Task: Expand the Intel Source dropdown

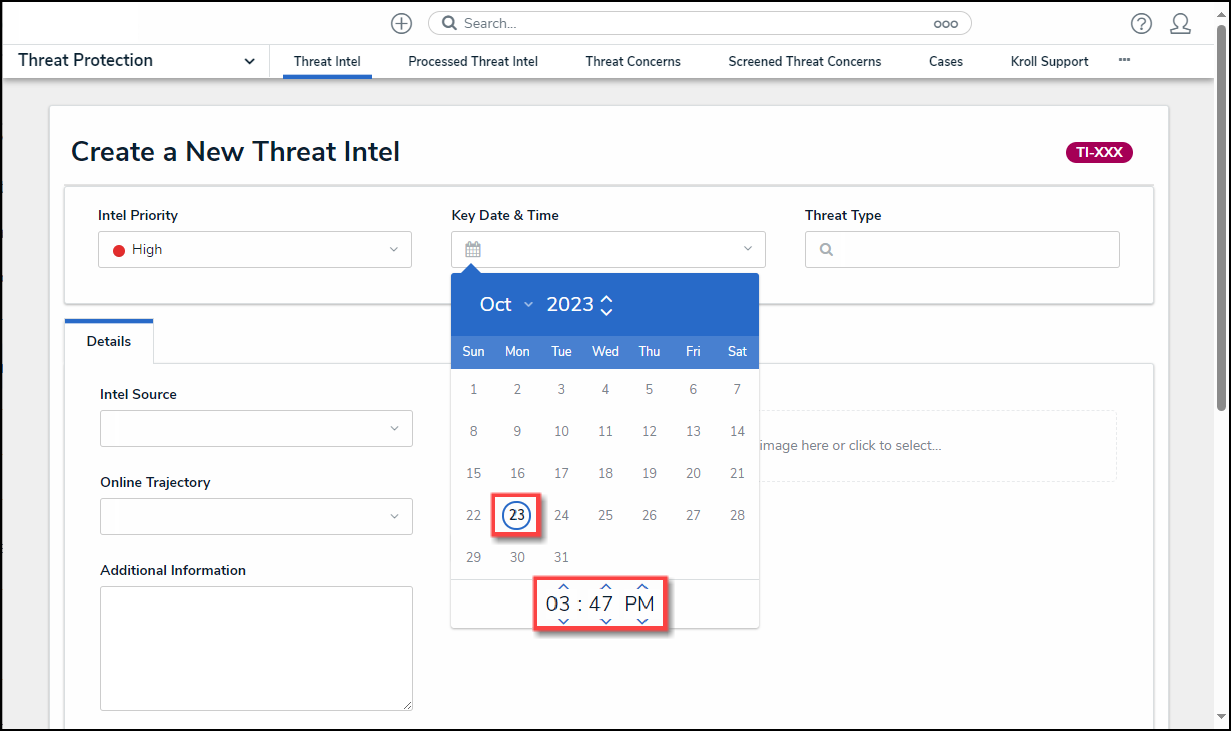Action: tap(256, 428)
